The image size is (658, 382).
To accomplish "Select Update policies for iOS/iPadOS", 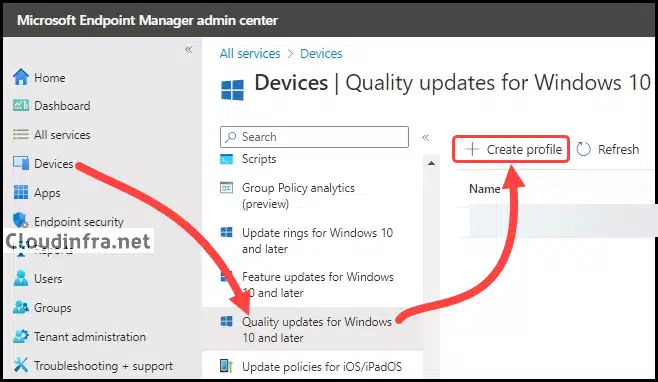I will (322, 366).
